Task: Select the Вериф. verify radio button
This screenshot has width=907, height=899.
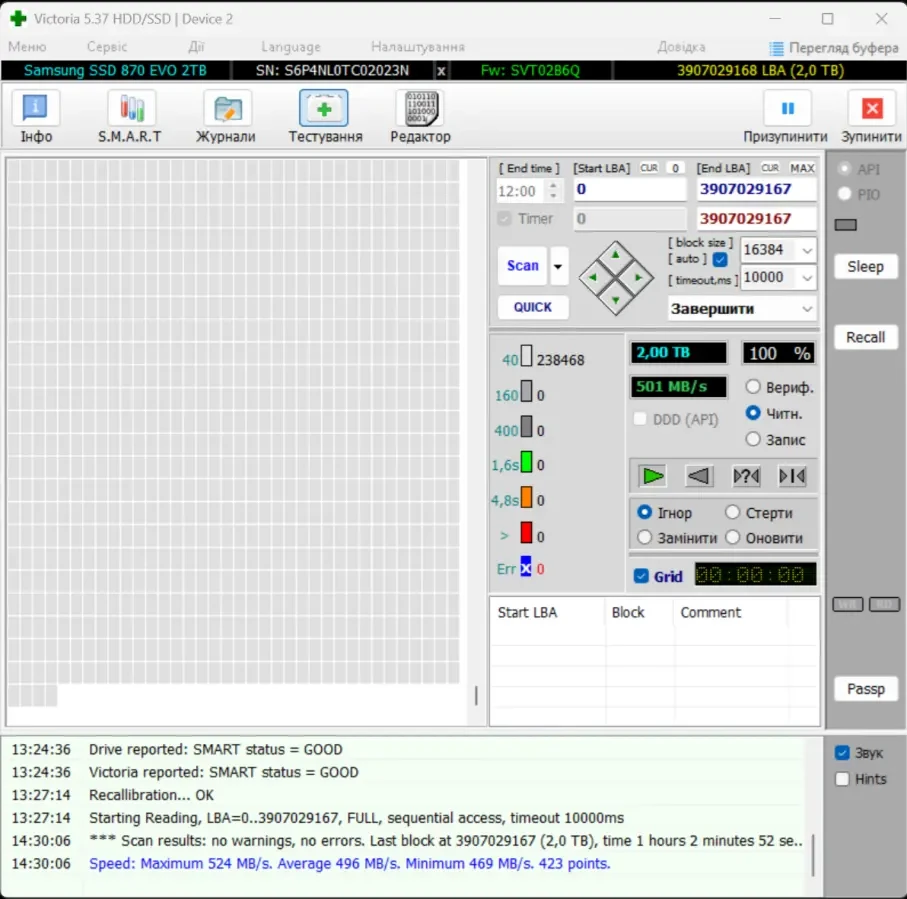Action: click(x=753, y=386)
